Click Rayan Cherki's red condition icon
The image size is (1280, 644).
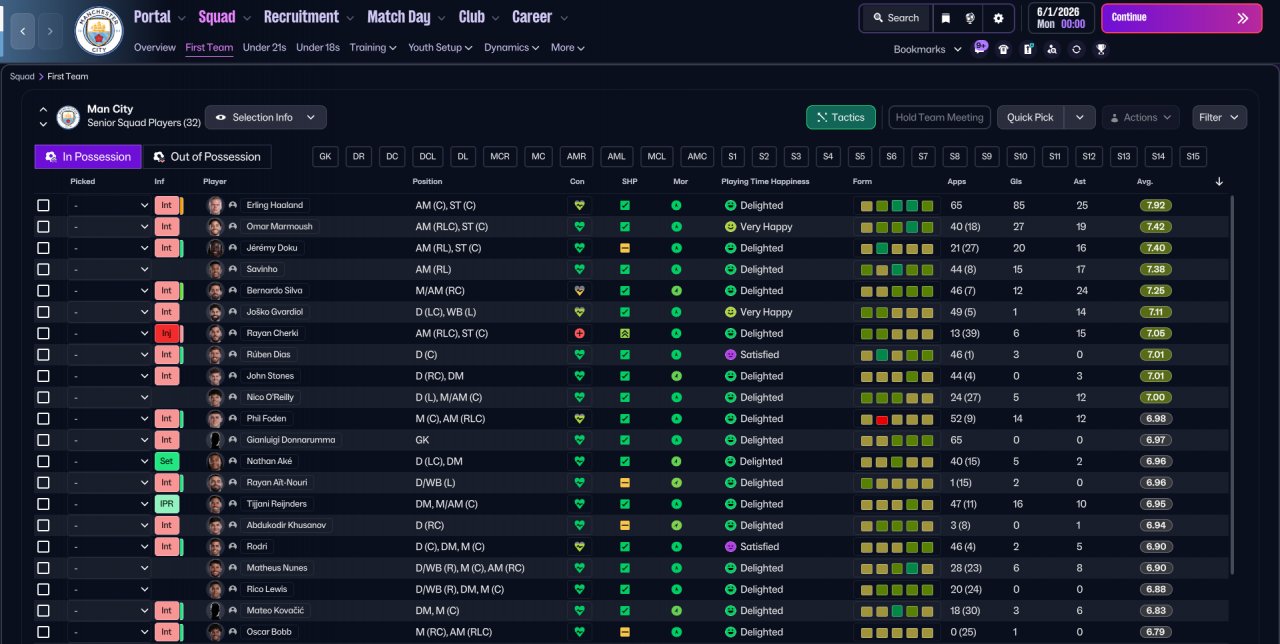click(x=578, y=333)
